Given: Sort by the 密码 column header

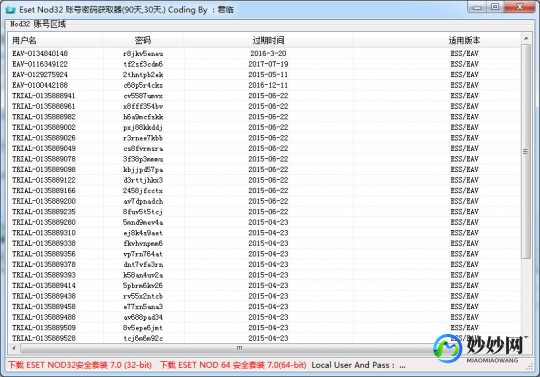Looking at the screenshot, I should (143, 40).
